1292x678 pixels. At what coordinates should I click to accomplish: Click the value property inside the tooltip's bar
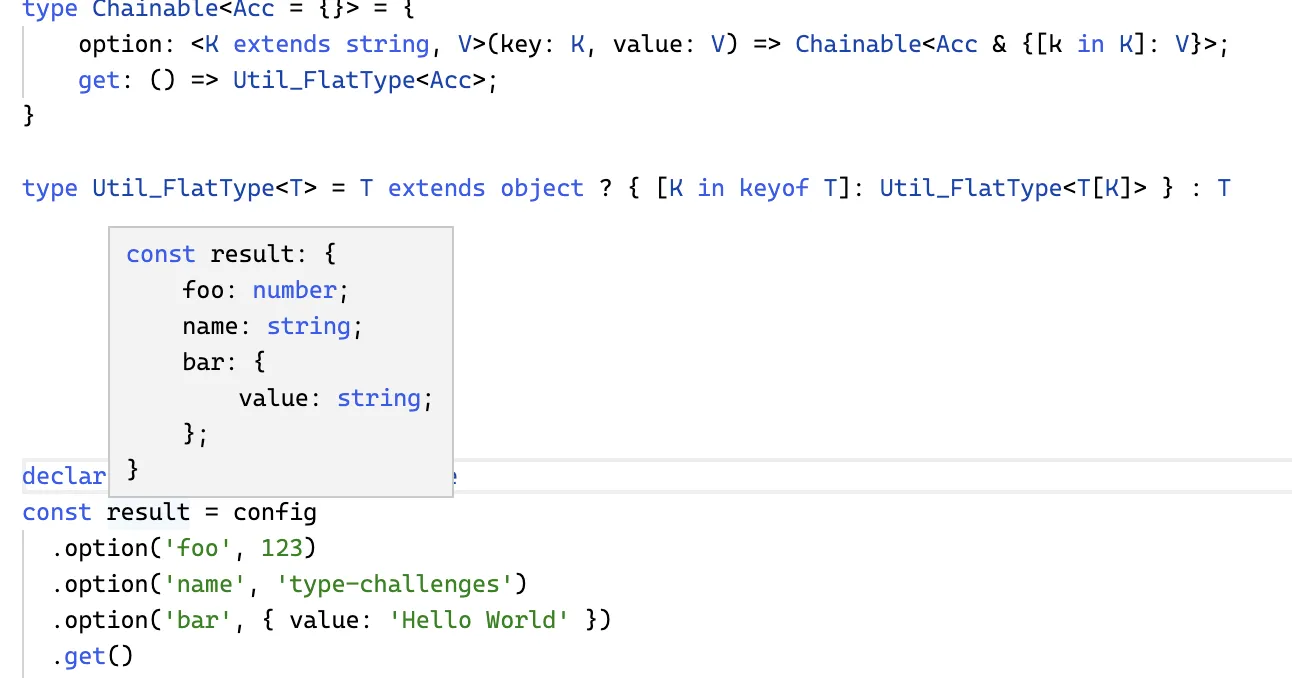(x=273, y=398)
